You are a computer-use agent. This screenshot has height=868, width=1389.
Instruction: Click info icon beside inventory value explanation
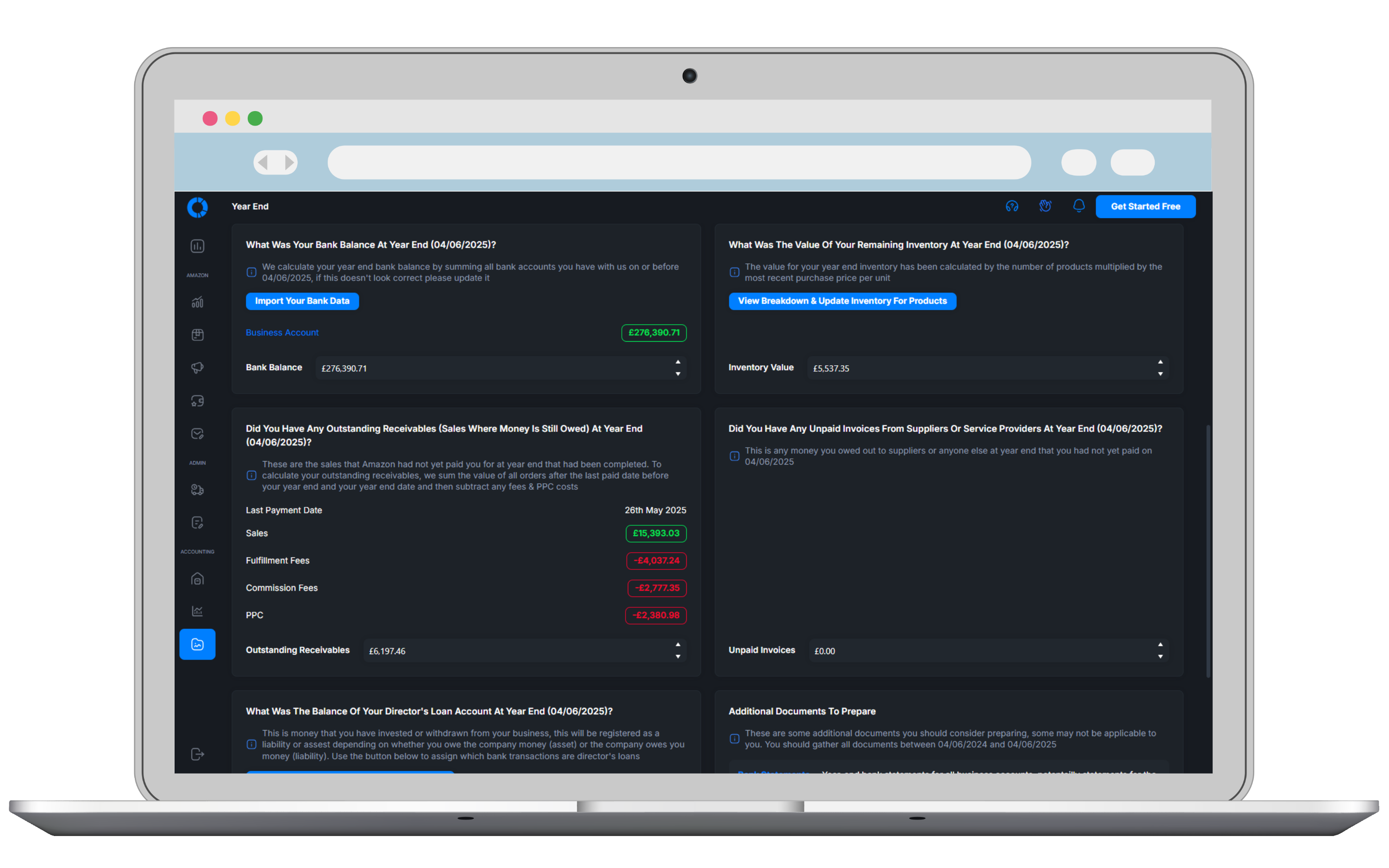click(x=734, y=272)
